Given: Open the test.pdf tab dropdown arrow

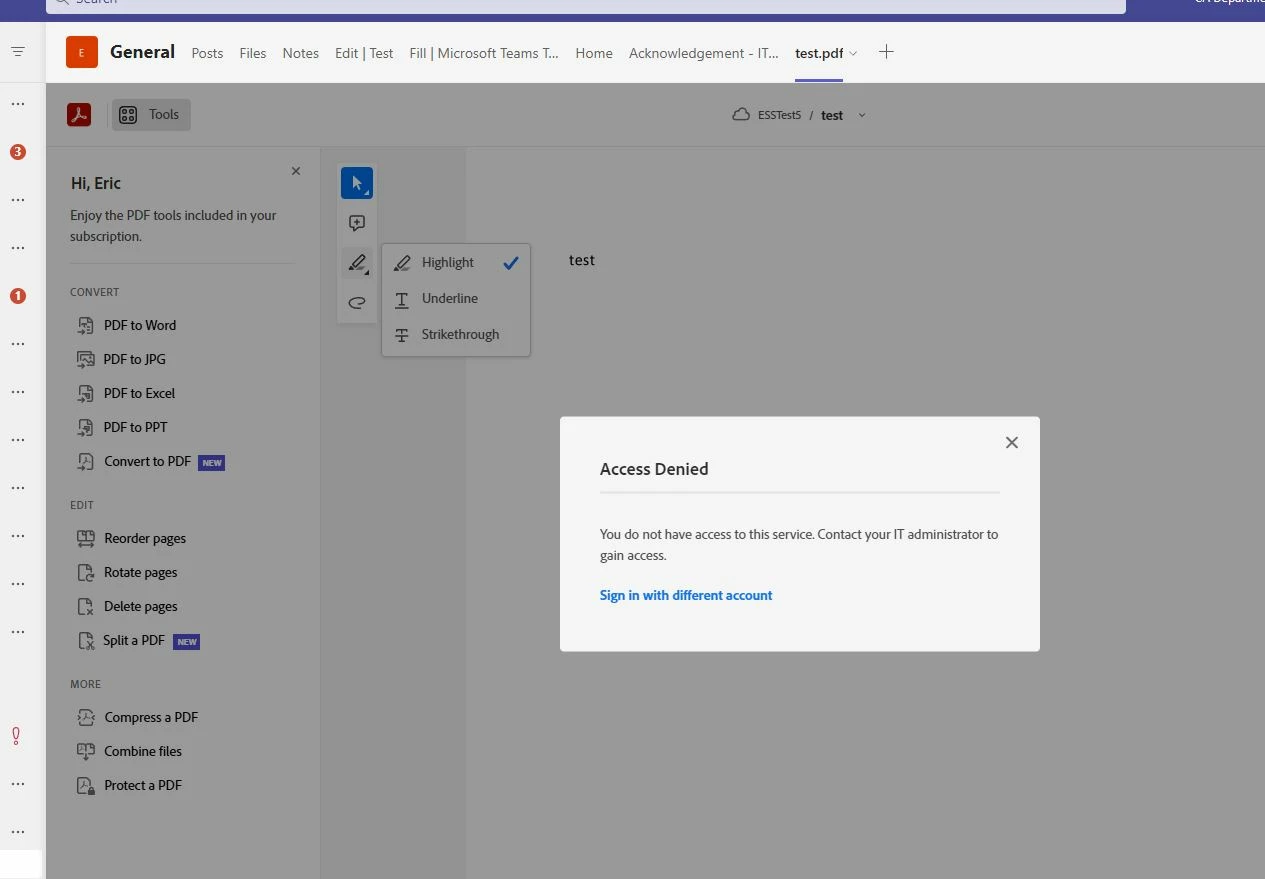Looking at the screenshot, I should pyautogui.click(x=853, y=54).
